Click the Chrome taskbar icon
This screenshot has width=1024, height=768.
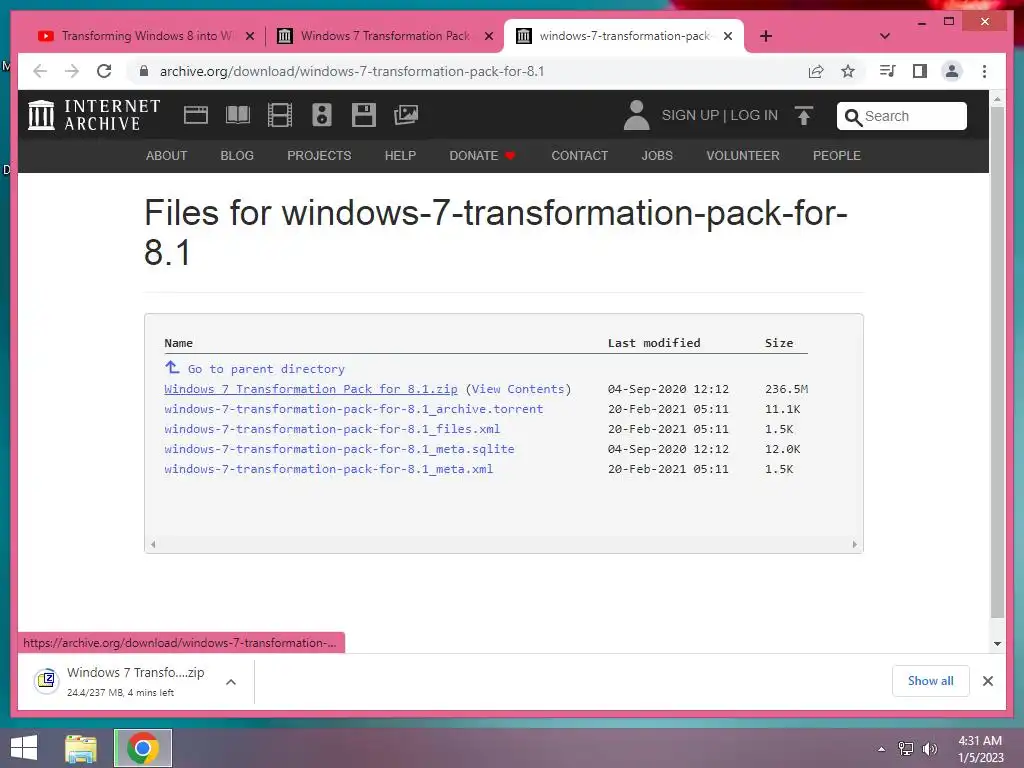point(143,748)
